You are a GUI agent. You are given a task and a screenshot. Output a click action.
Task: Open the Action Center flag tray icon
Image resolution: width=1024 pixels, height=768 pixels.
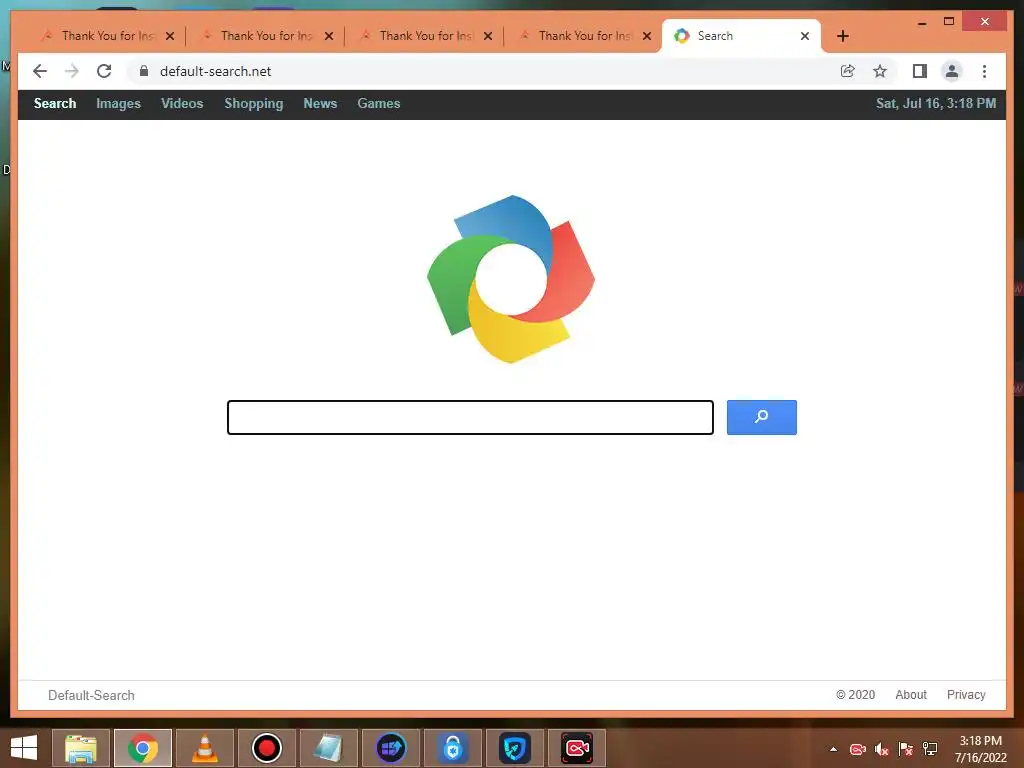click(x=905, y=749)
